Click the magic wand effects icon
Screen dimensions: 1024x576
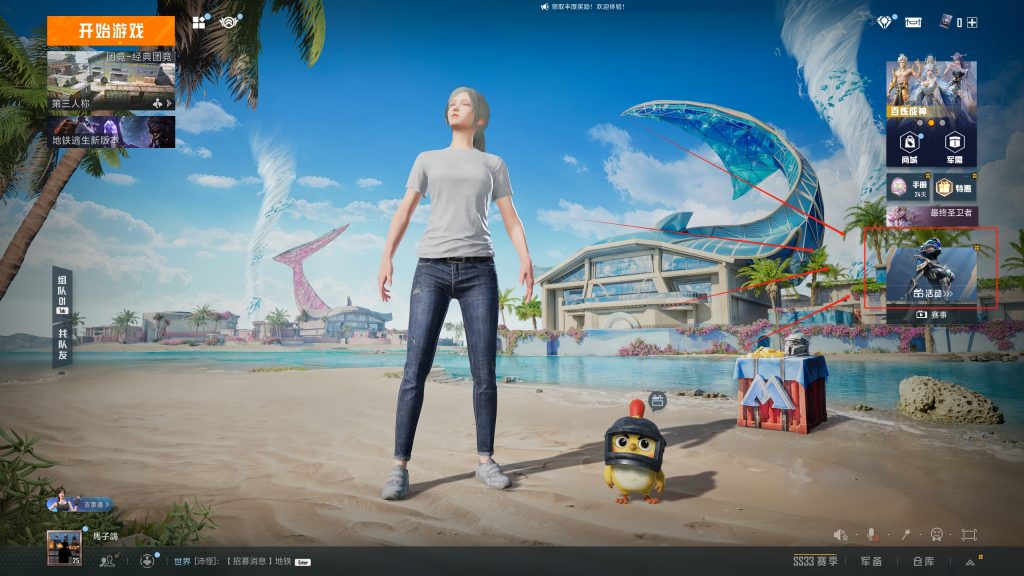(x=906, y=535)
